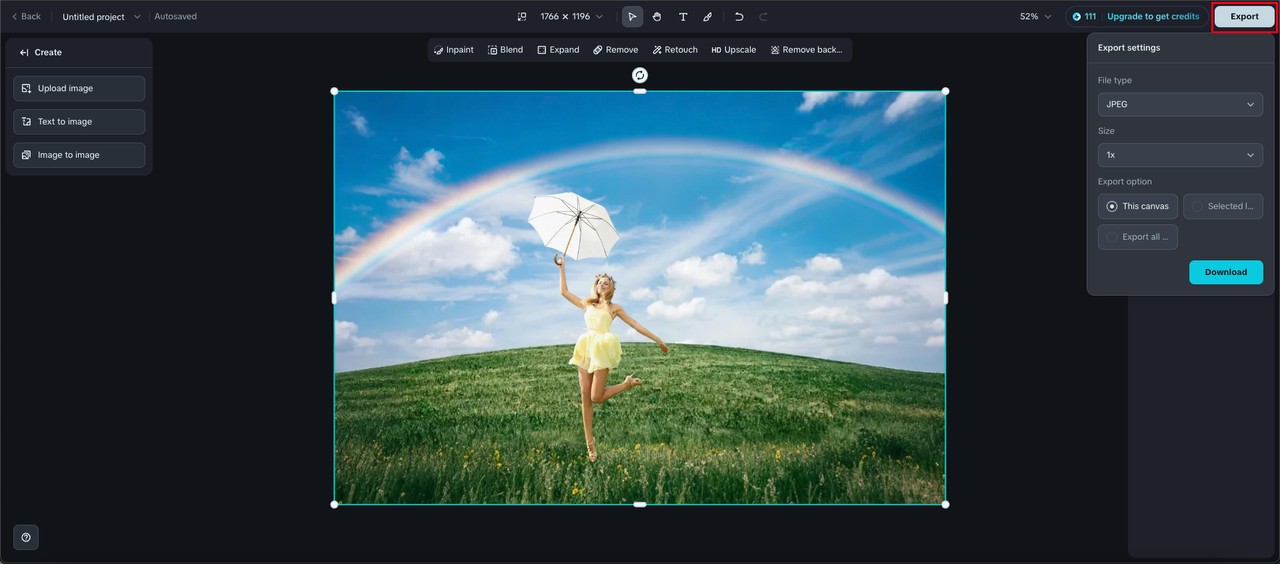Click the bottom-right corner resize handle

click(945, 504)
